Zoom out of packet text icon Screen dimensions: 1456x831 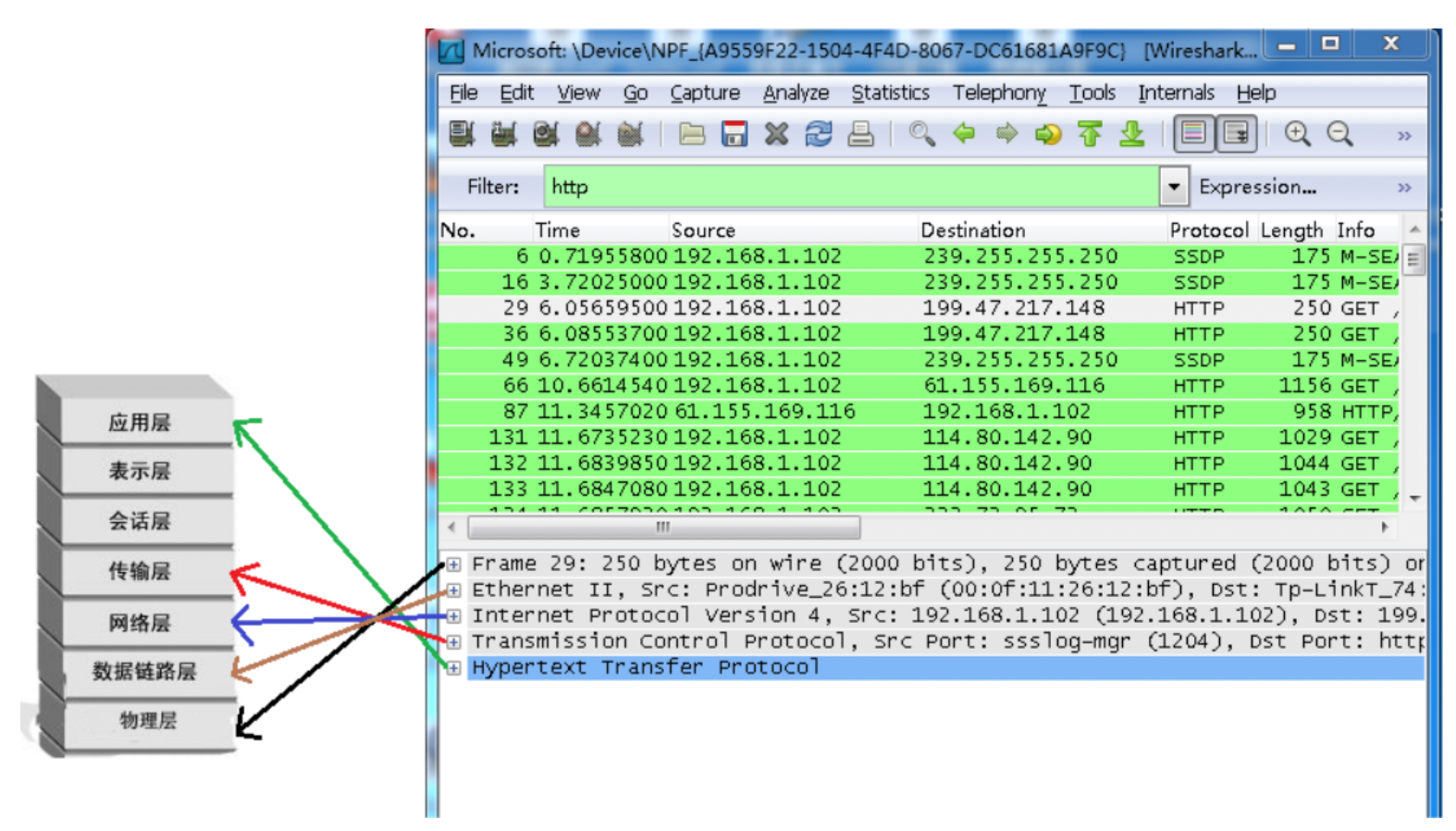[x=1340, y=134]
